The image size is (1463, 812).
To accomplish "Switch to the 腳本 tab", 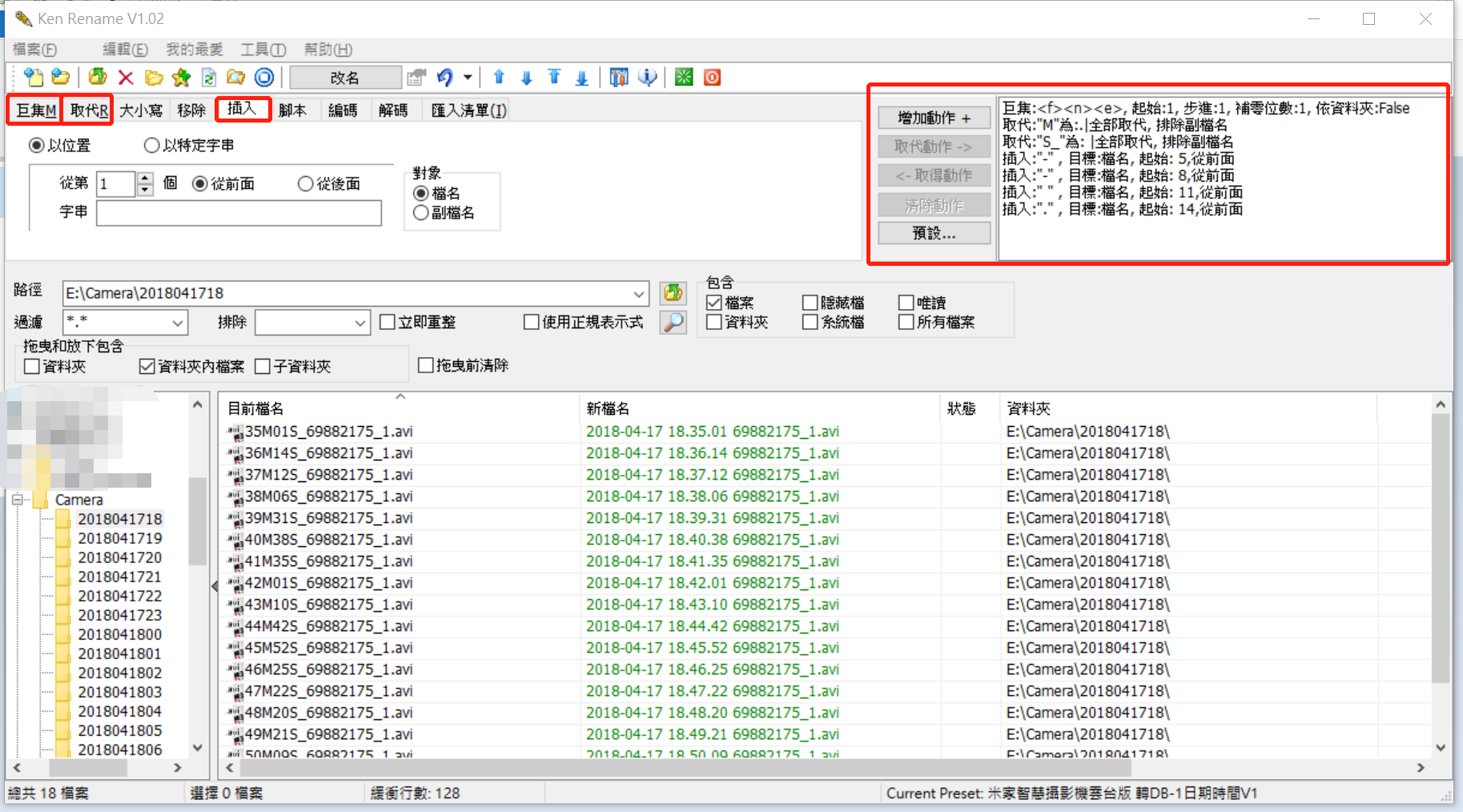I will [x=293, y=111].
